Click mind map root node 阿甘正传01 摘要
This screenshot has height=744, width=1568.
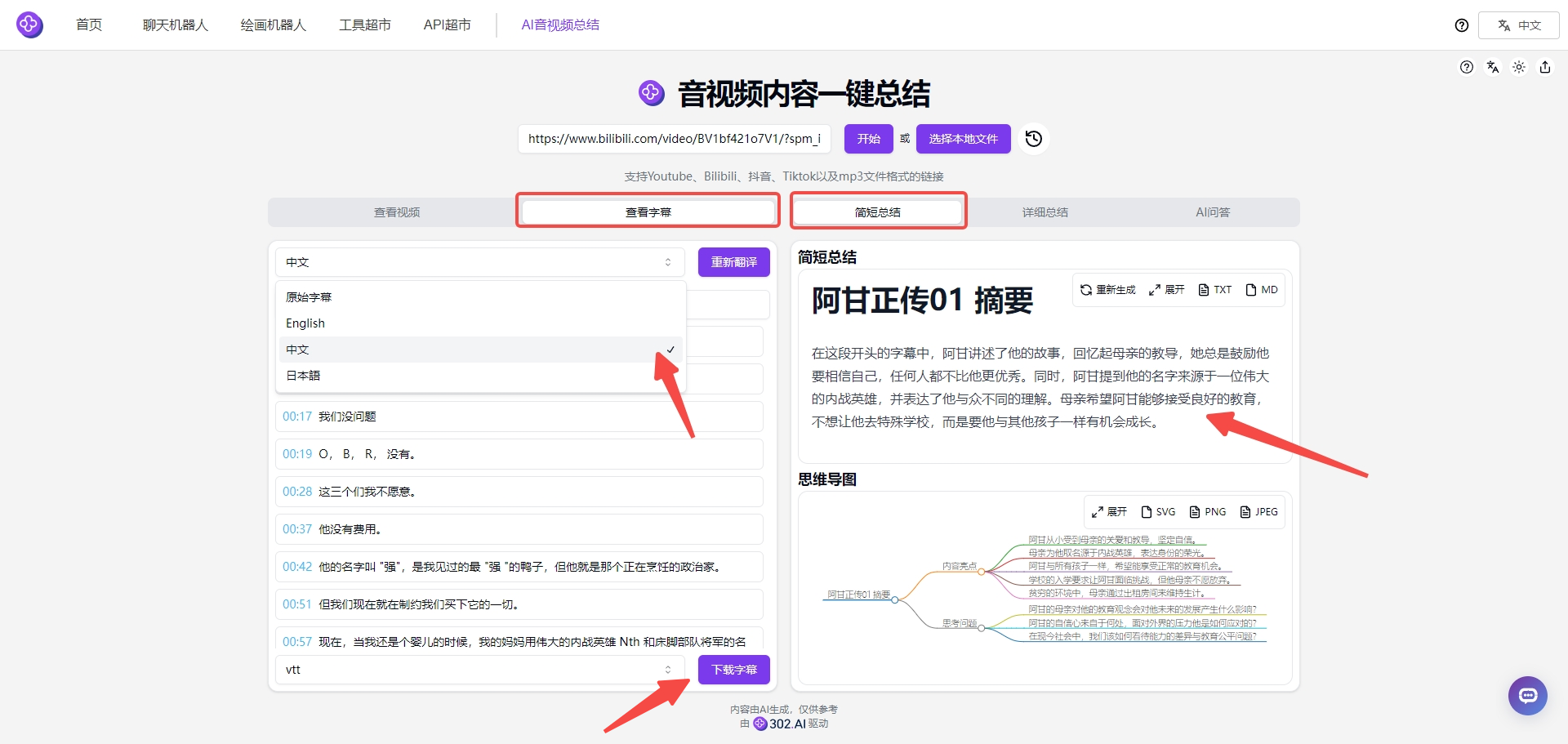(858, 595)
